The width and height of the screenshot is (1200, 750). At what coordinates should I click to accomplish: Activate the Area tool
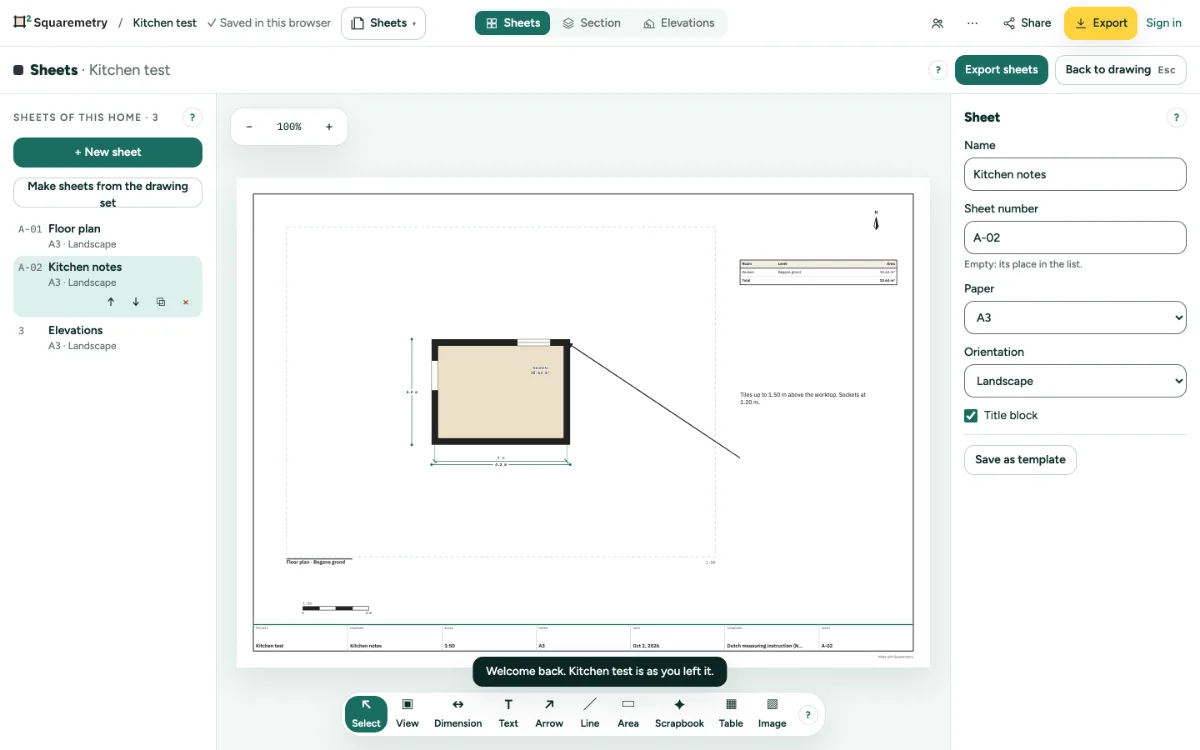point(628,714)
